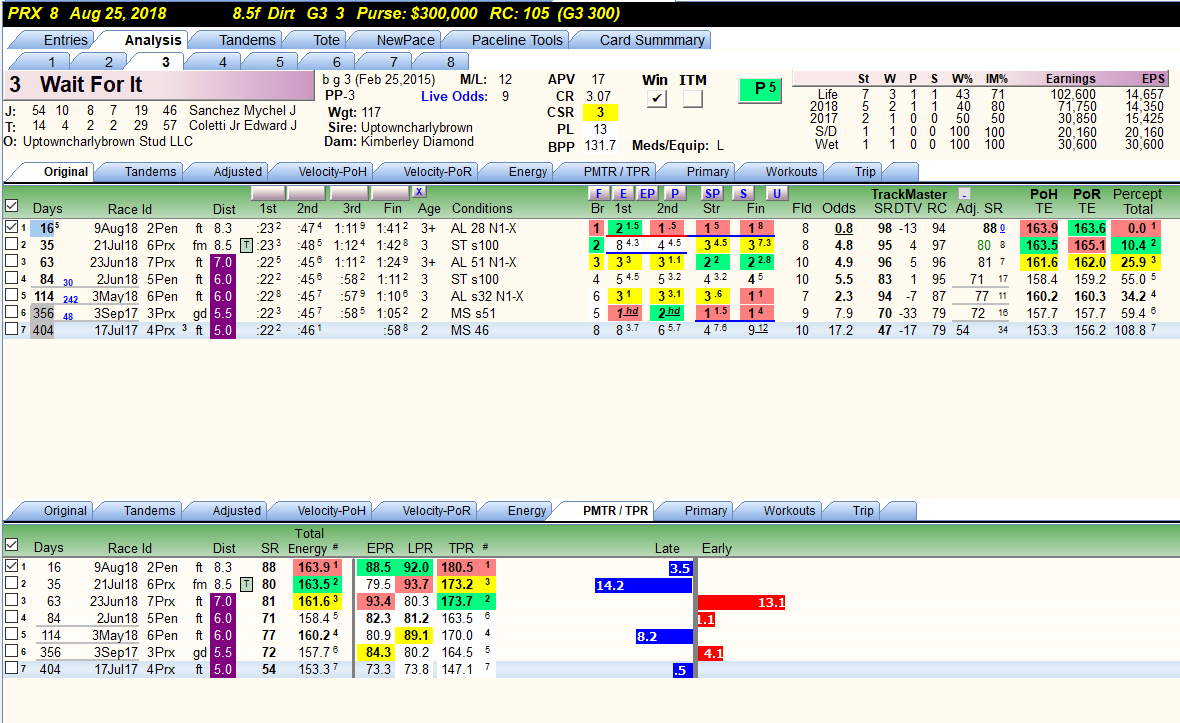Click the SP running-style filter button
This screenshot has width=1180, height=723.
point(712,193)
